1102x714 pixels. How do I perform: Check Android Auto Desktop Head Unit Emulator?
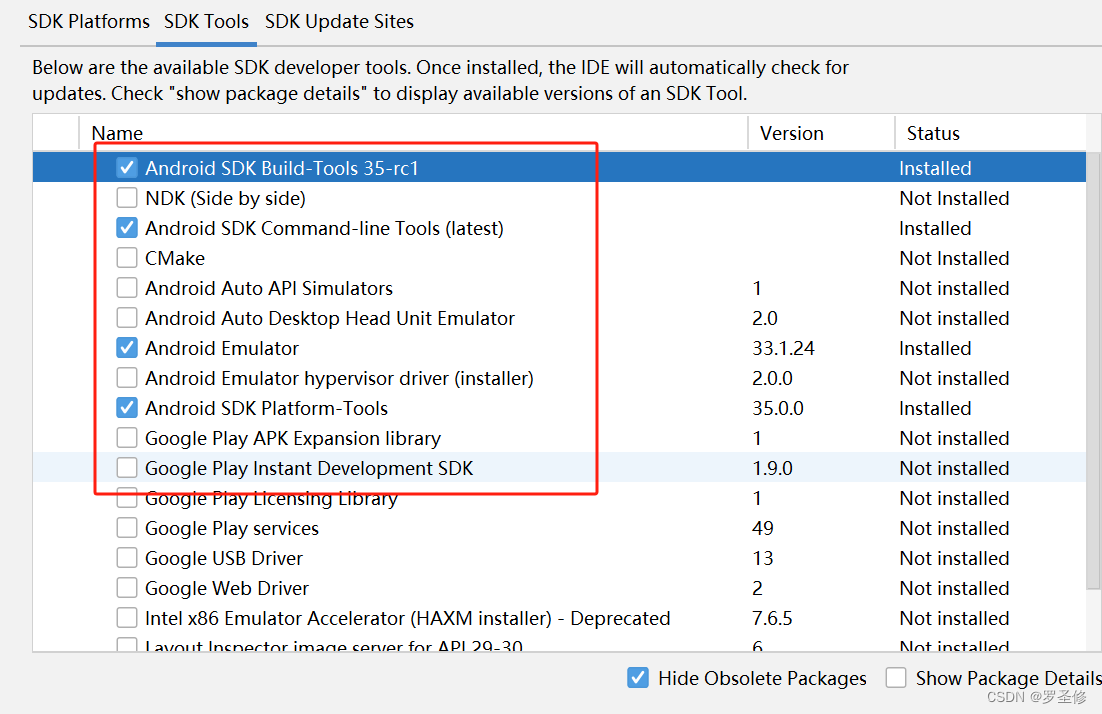coord(127,318)
